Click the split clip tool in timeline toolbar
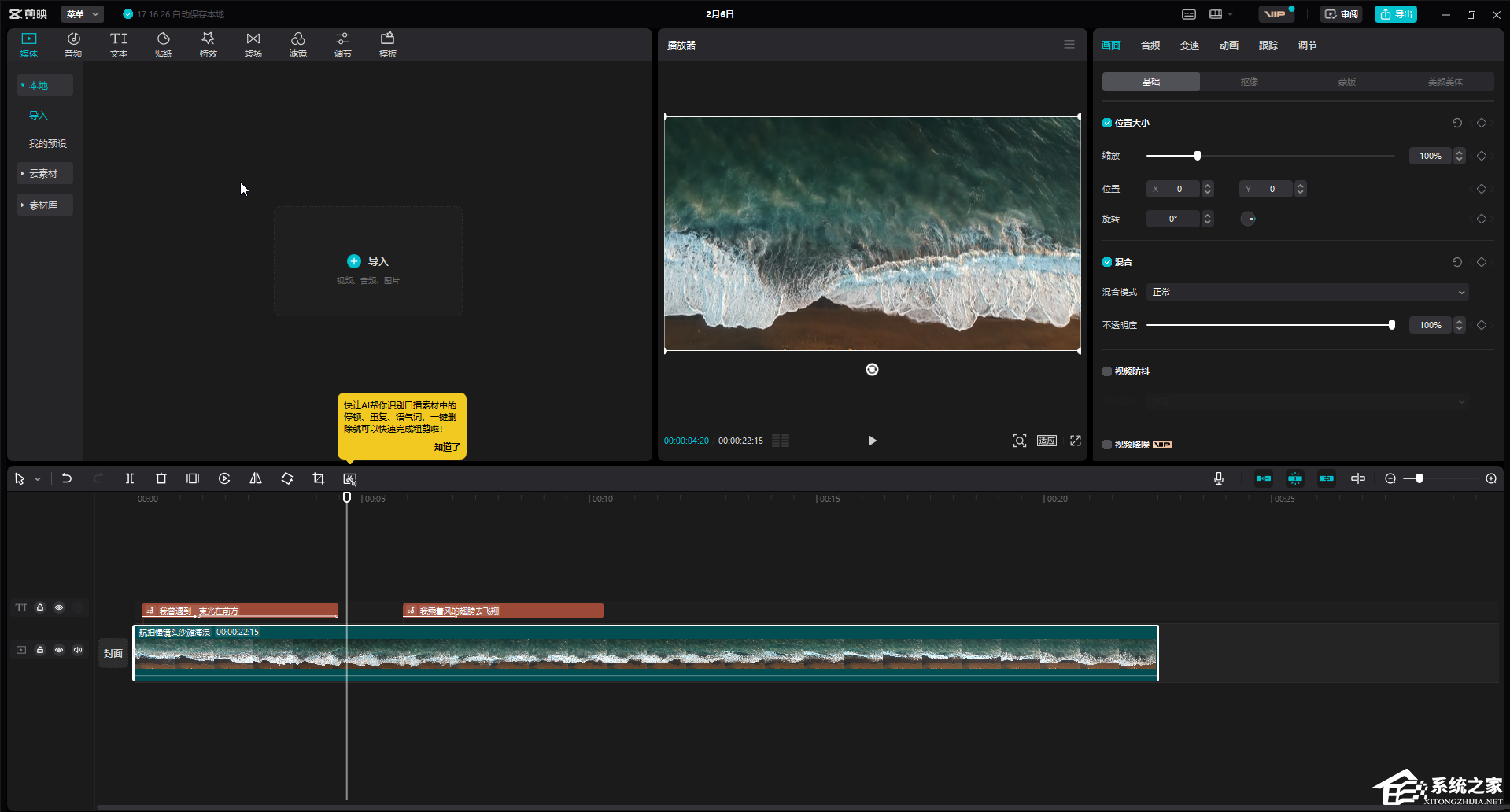 click(130, 478)
